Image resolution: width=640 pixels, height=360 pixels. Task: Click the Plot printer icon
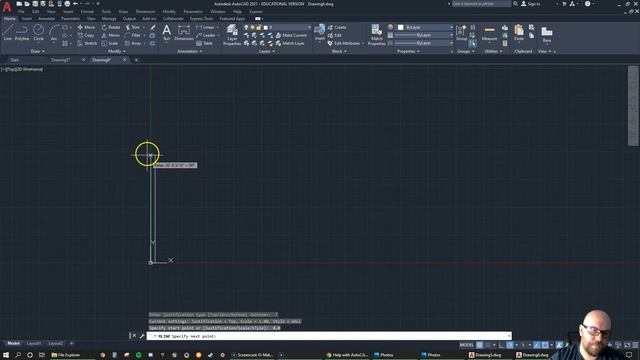click(x=67, y=4)
